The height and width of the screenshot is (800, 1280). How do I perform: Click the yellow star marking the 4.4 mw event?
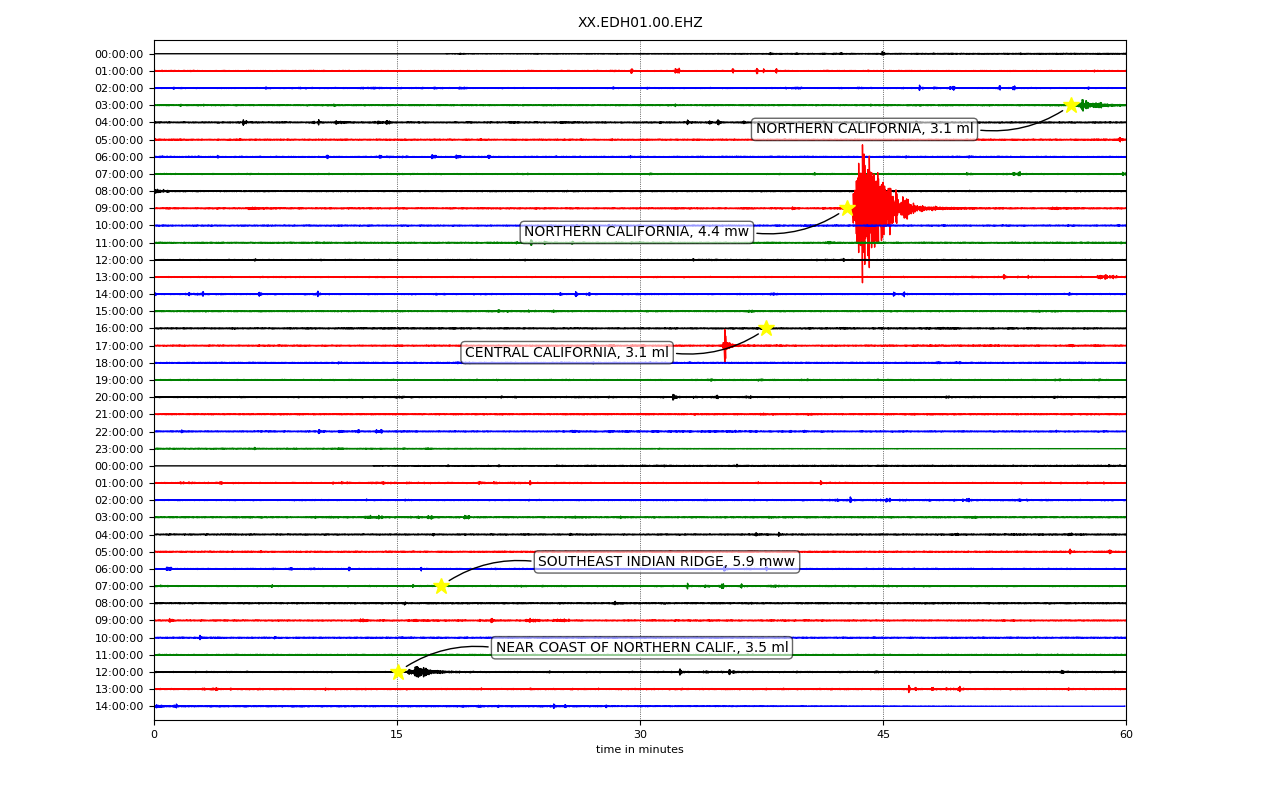847,208
